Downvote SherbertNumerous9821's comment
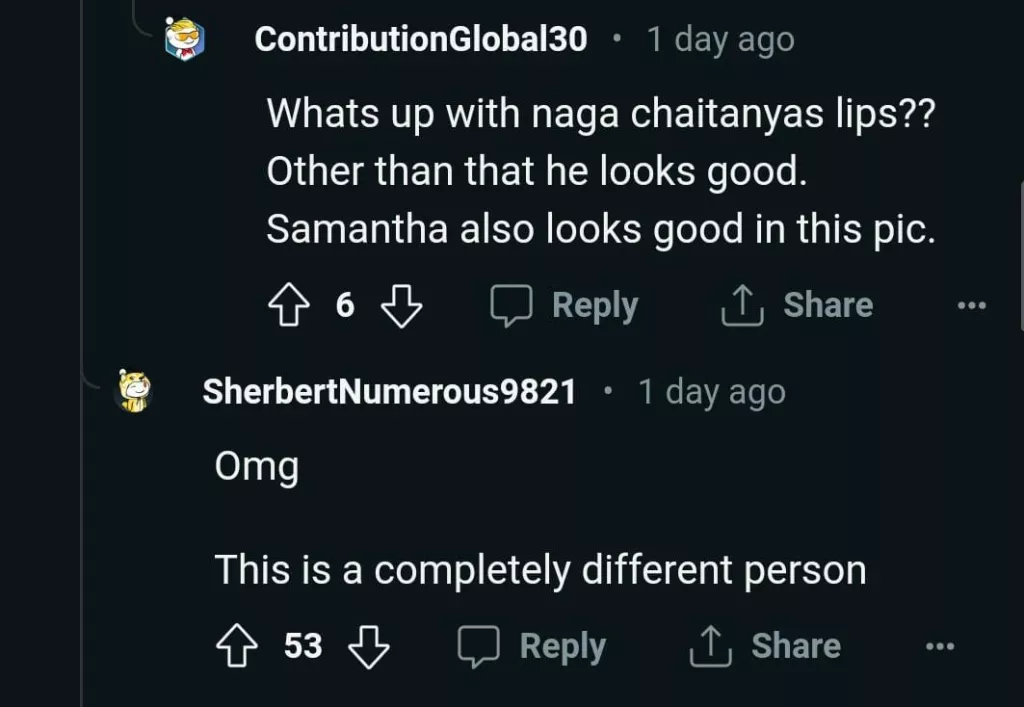Viewport: 1024px width, 707px height. click(x=370, y=645)
